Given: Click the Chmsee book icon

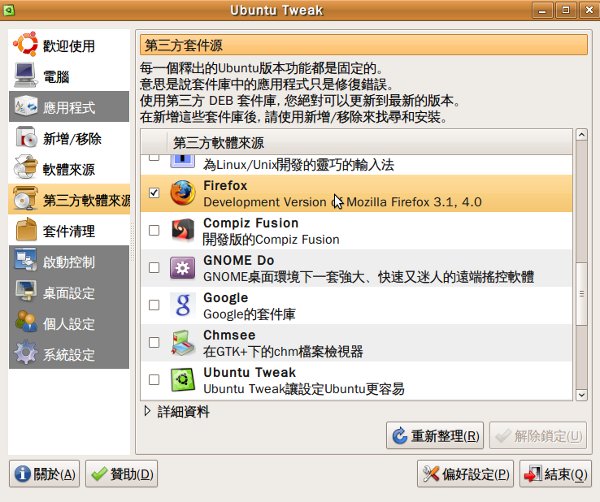Looking at the screenshot, I should click(183, 342).
